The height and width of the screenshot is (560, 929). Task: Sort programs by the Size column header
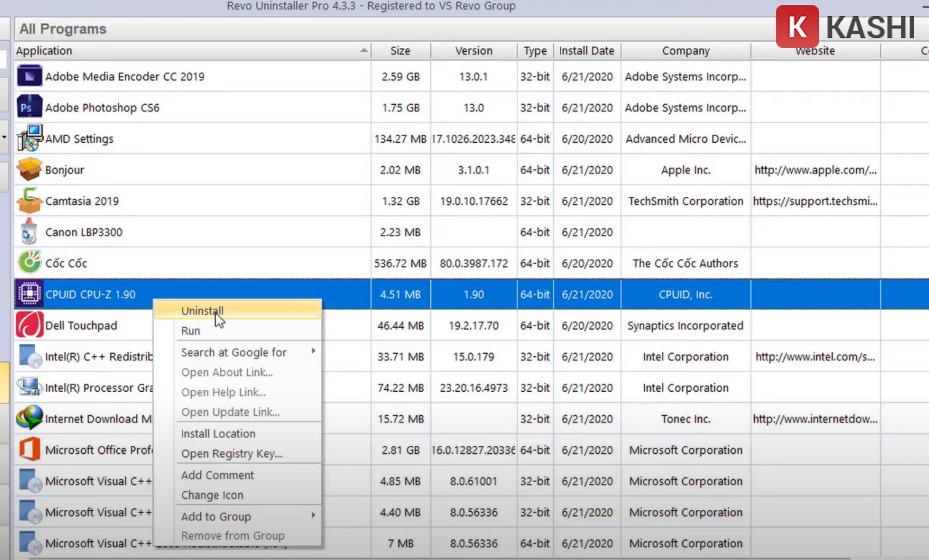400,51
